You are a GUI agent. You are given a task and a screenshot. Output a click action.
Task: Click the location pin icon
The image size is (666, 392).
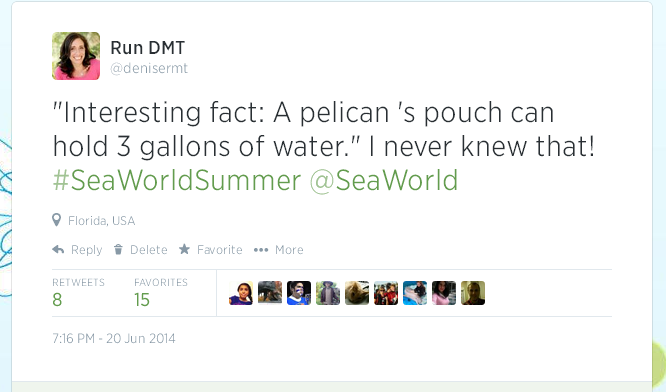coord(56,220)
